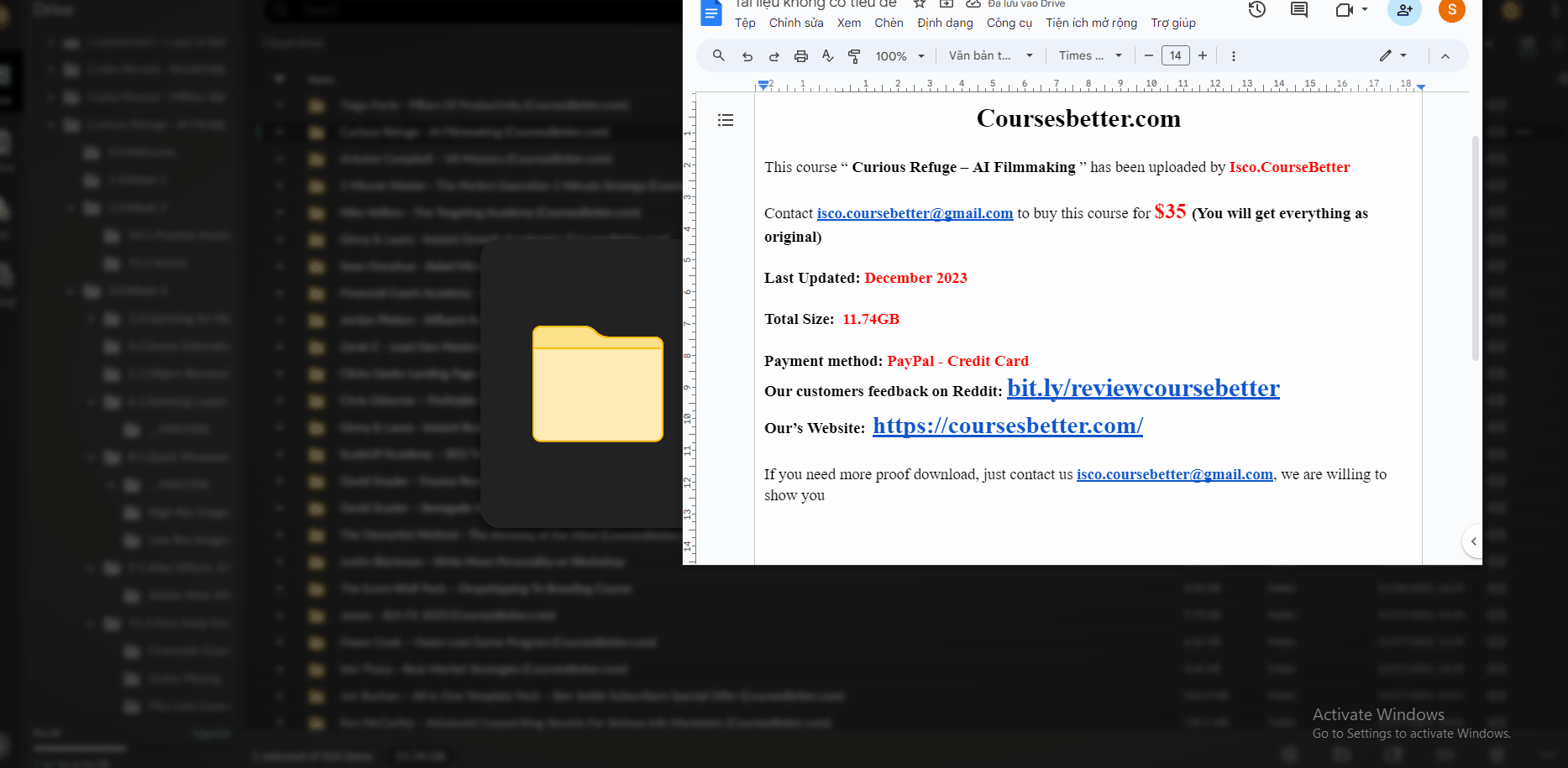Open the paragraph style Văn bản dropdown
This screenshot has width=1568, height=768.
point(991,55)
